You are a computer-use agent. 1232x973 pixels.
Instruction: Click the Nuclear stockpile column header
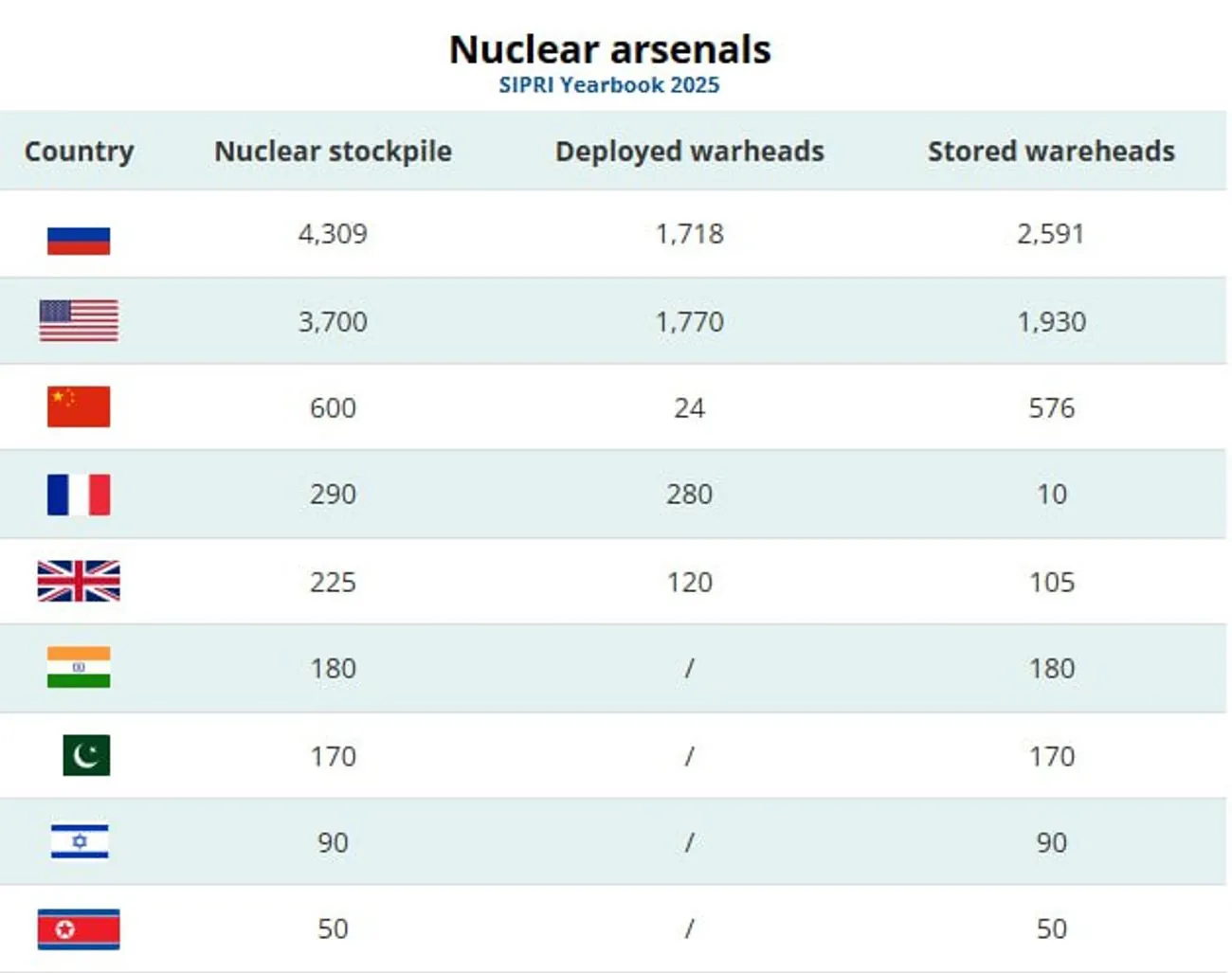tap(333, 152)
